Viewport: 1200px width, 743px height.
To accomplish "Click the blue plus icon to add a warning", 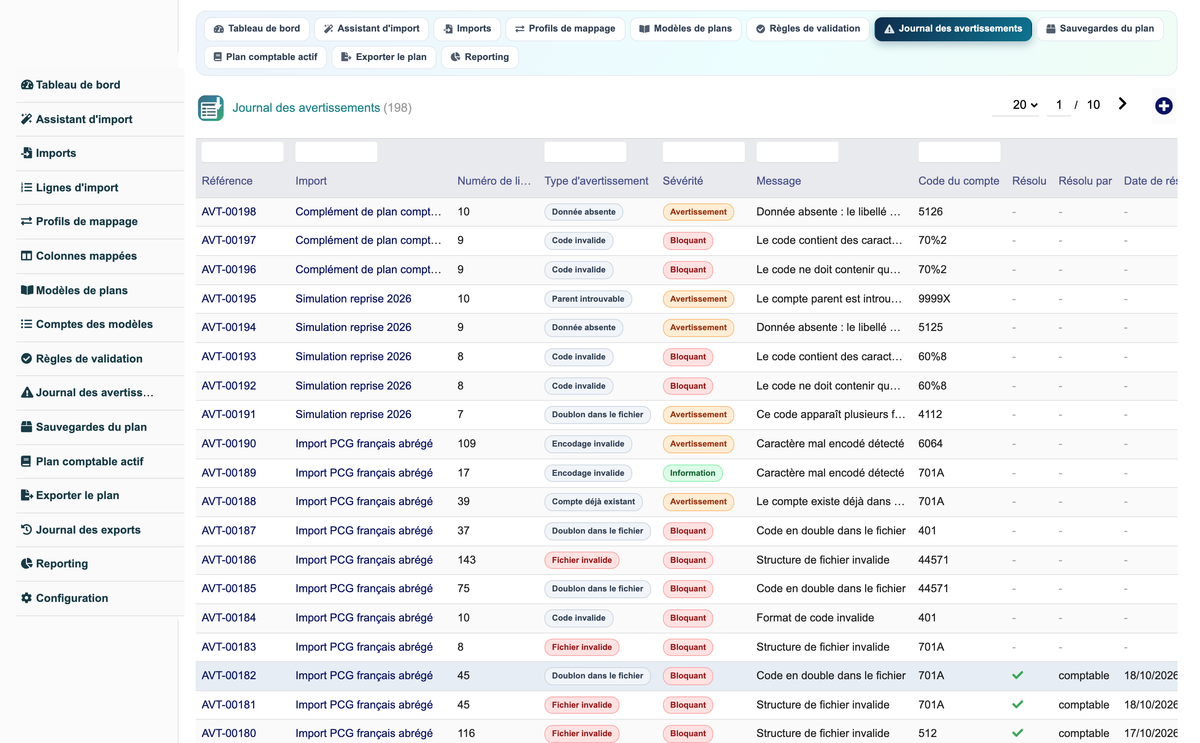I will [x=1164, y=105].
